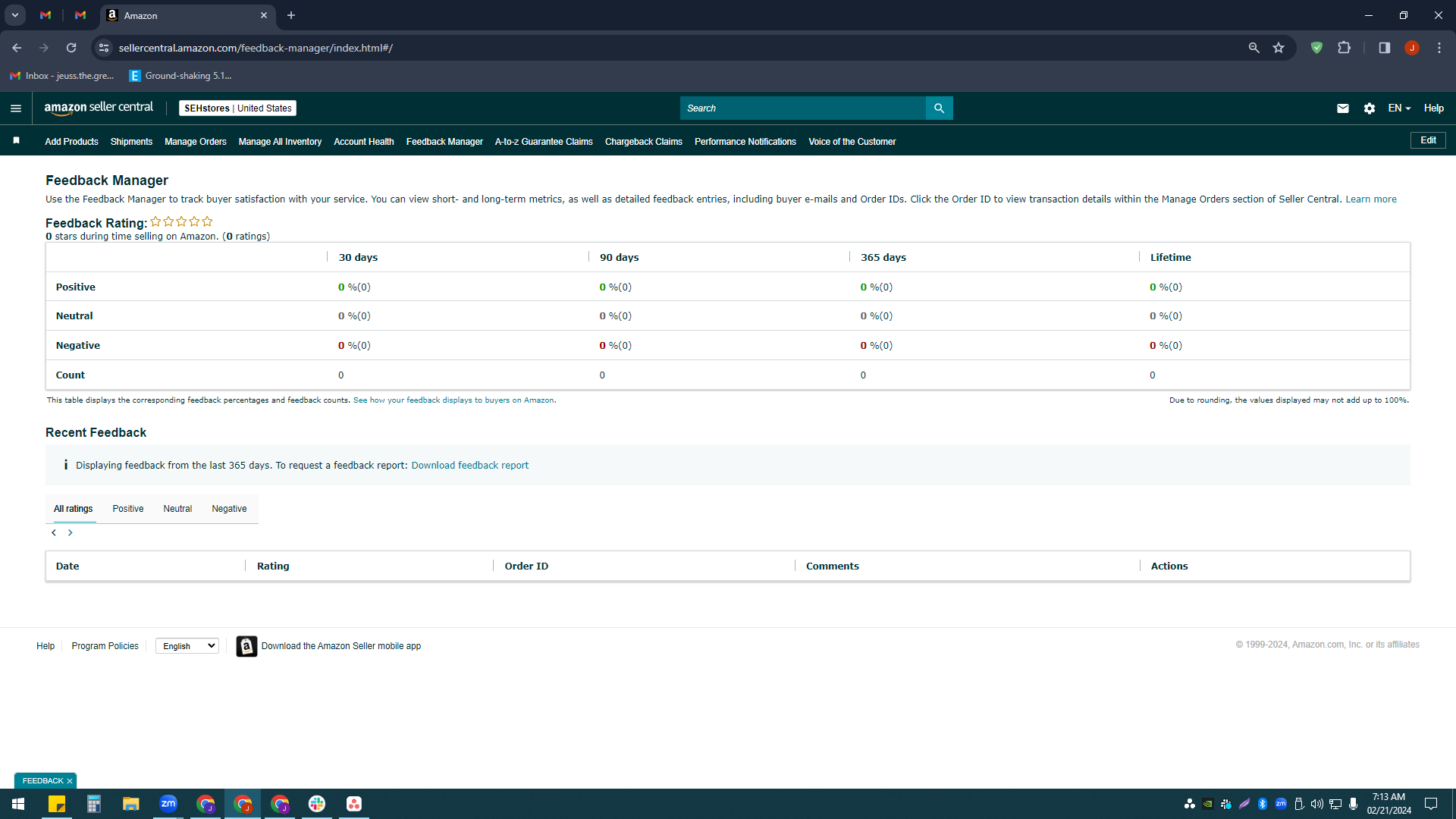1456x819 pixels.
Task: Open Manage Orders menu item
Action: point(196,142)
